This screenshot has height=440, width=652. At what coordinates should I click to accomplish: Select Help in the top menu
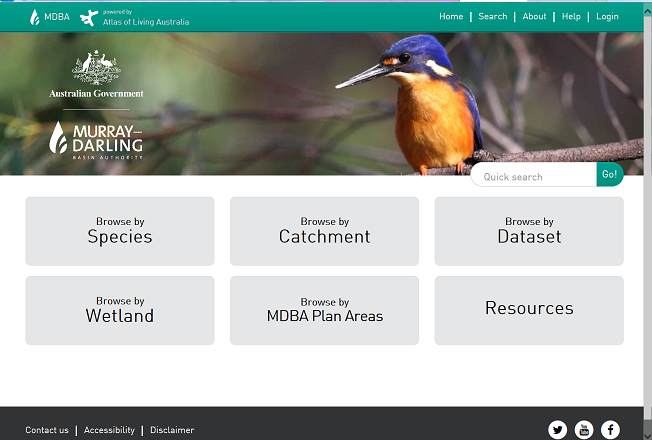coord(571,17)
